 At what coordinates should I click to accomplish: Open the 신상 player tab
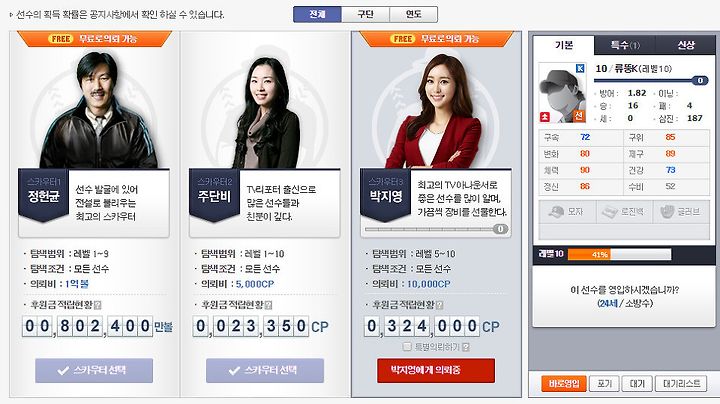coord(685,45)
